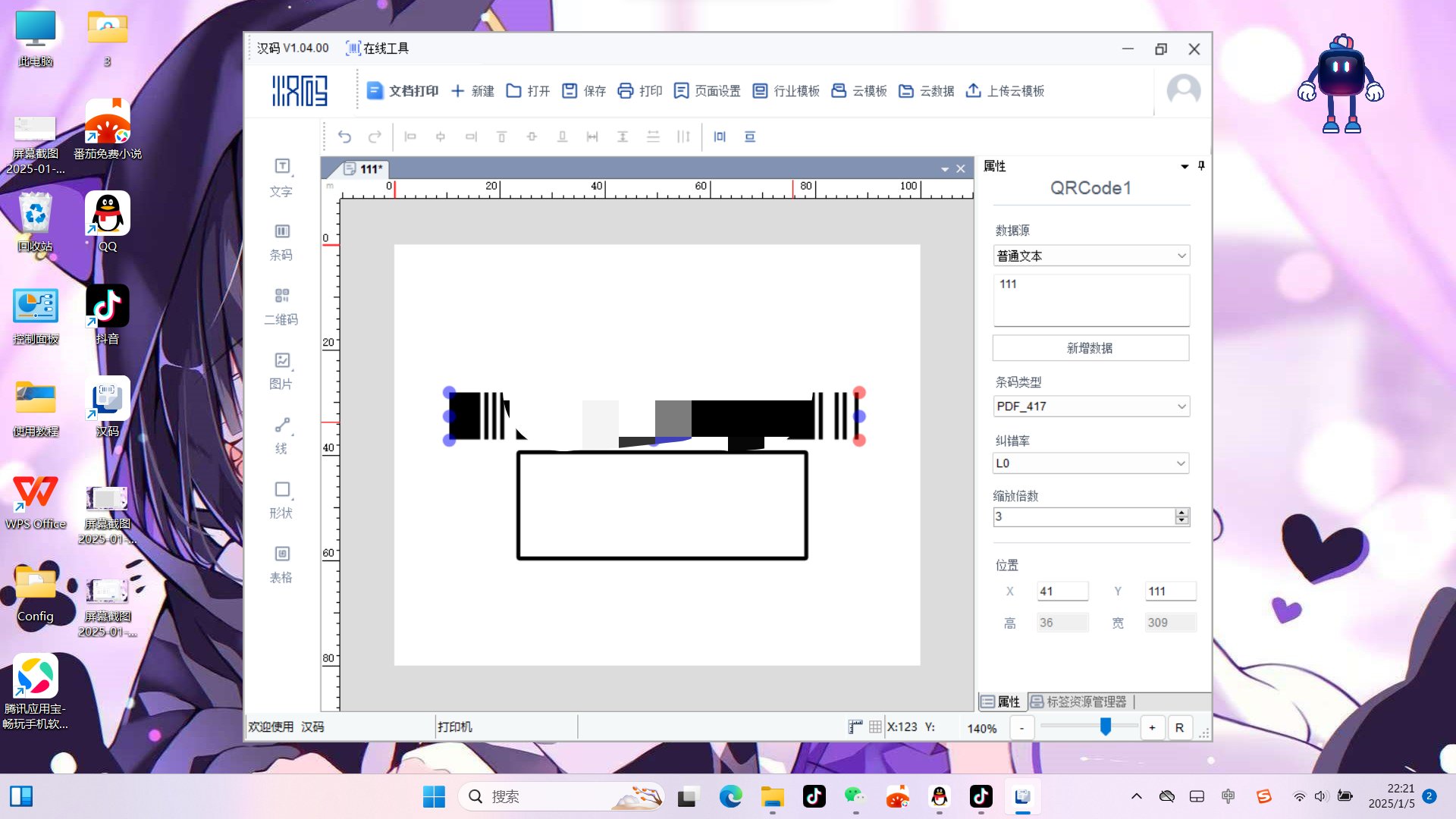The image size is (1456, 819).
Task: Select the 线 line tool
Action: (281, 435)
